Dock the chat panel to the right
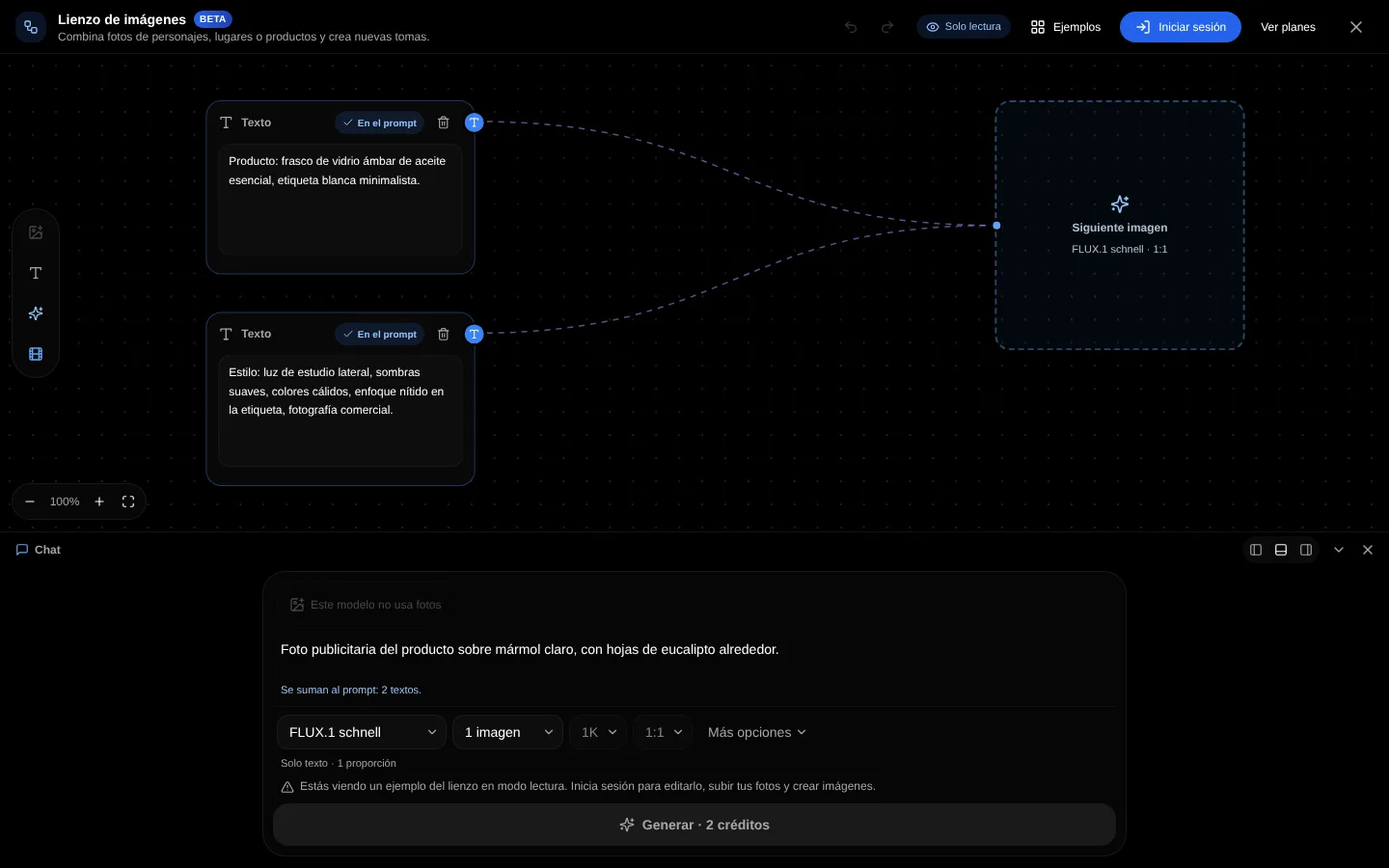This screenshot has height=868, width=1389. [x=1306, y=550]
